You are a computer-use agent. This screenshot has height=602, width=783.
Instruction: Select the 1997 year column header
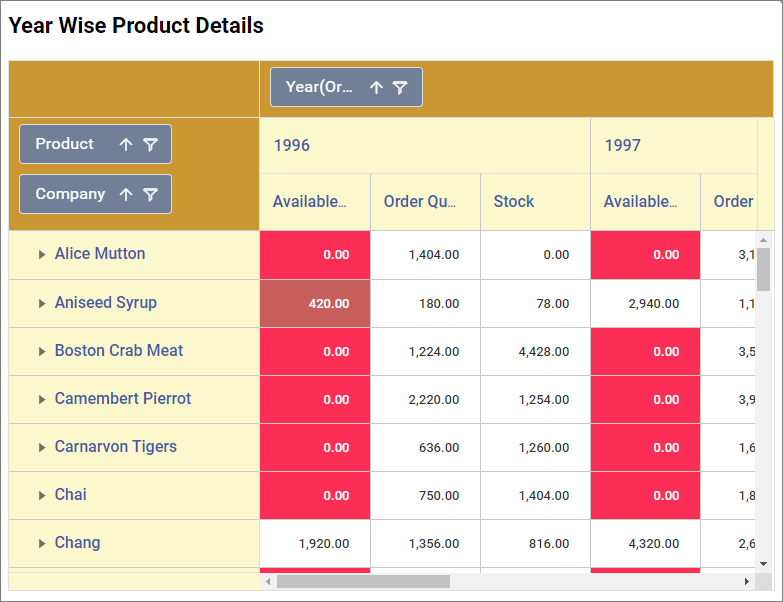[x=622, y=145]
